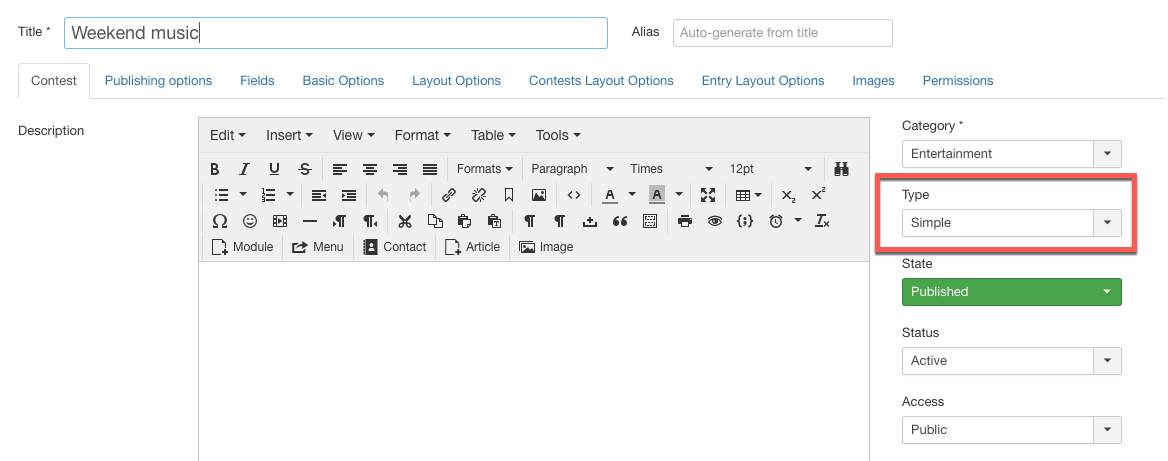Image resolution: width=1168 pixels, height=461 pixels.
Task: Remove link with the unlink icon
Action: [x=479, y=195]
